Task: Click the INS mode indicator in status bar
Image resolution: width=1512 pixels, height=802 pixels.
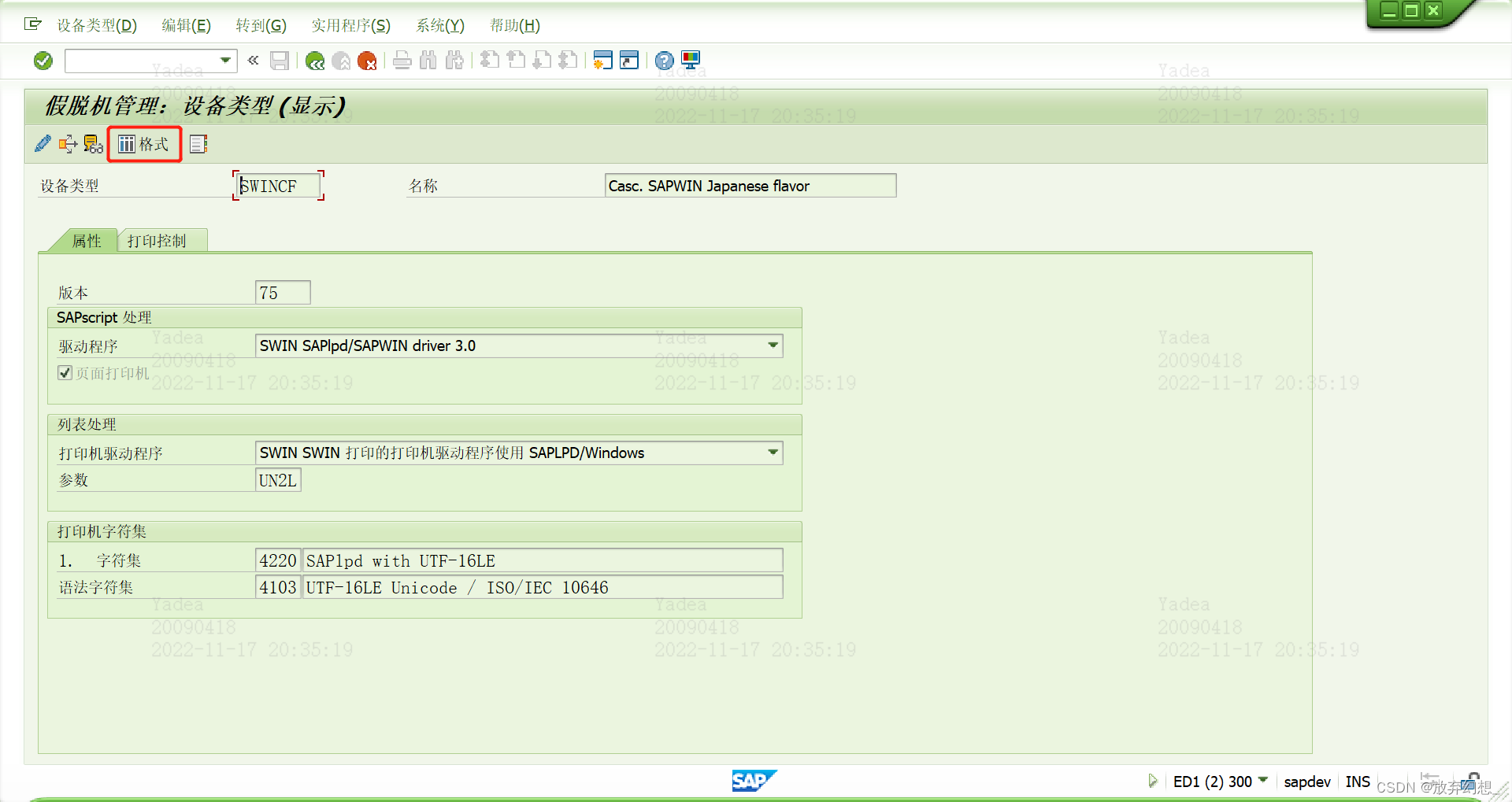Action: [x=1358, y=782]
